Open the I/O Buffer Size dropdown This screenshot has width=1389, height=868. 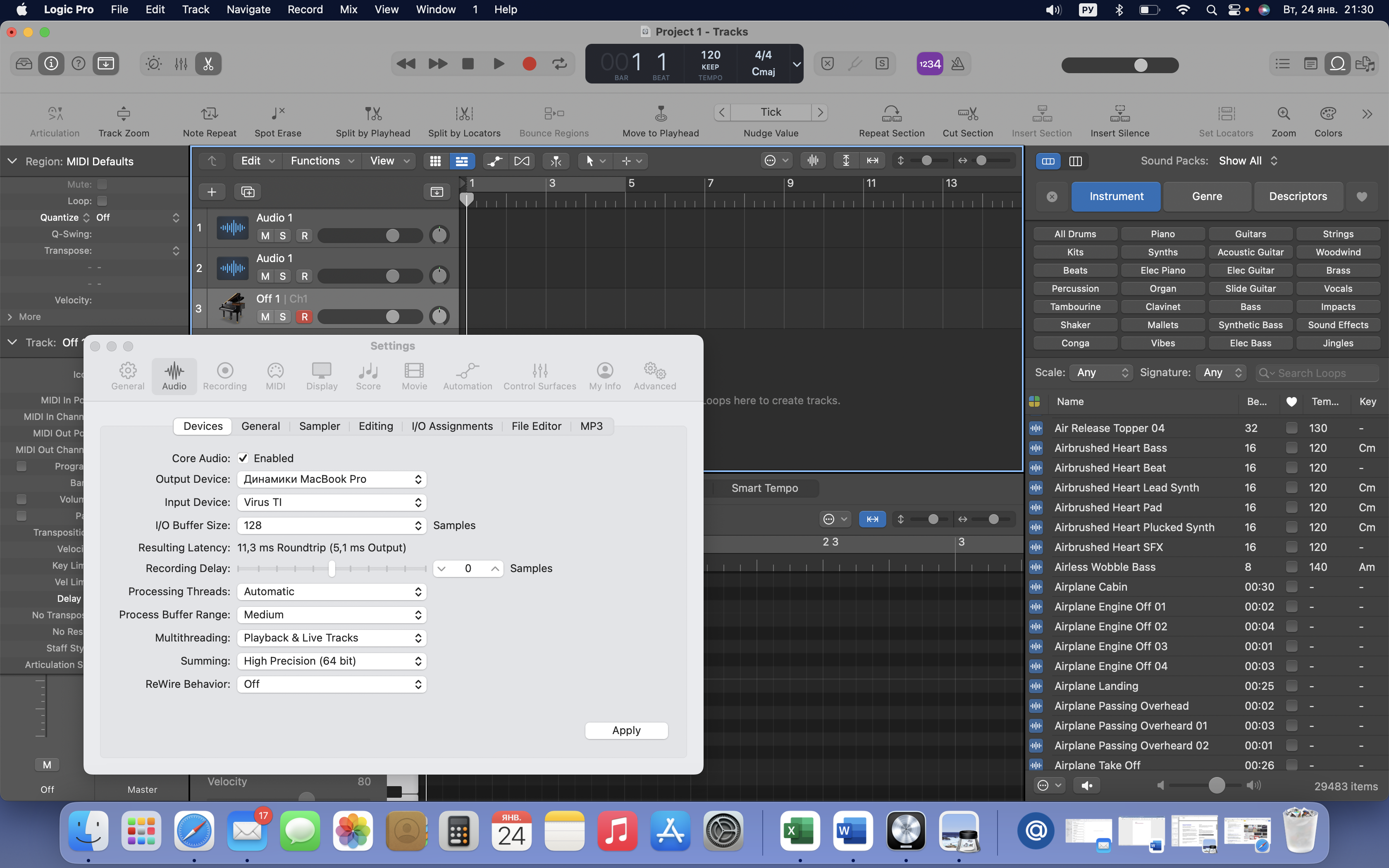coord(331,525)
